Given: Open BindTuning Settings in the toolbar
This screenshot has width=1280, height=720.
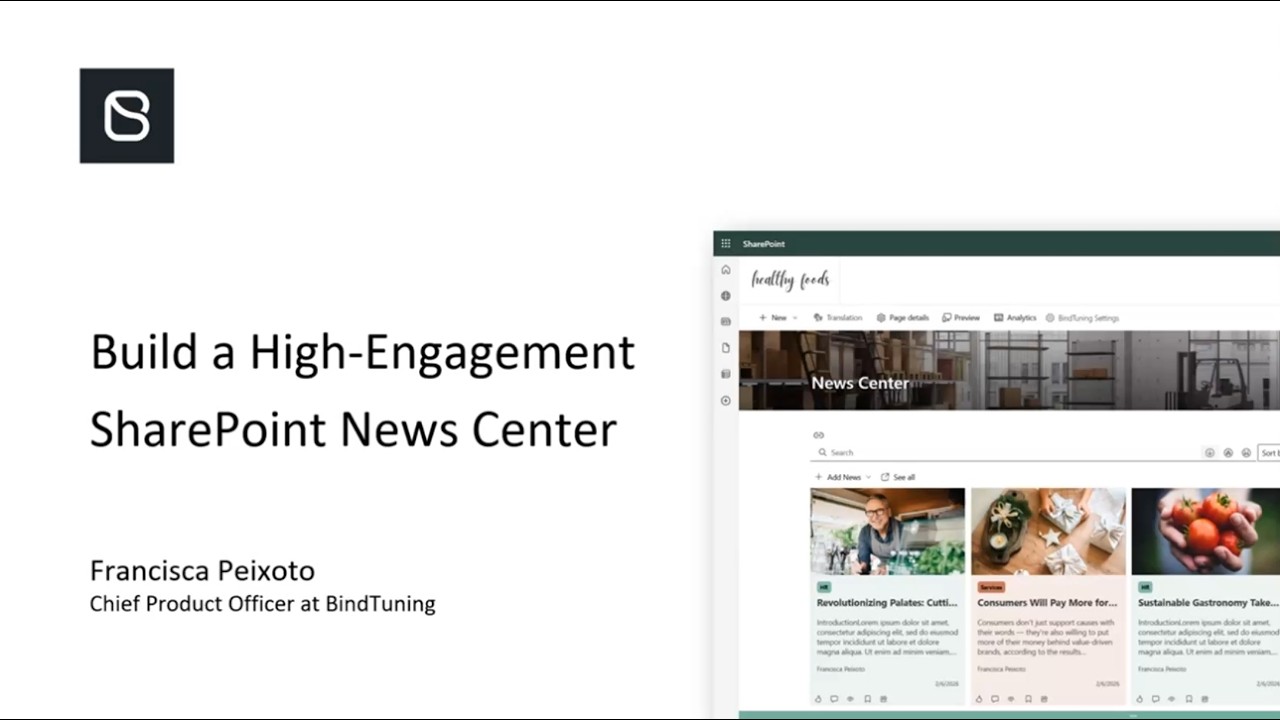Looking at the screenshot, I should (x=1082, y=318).
